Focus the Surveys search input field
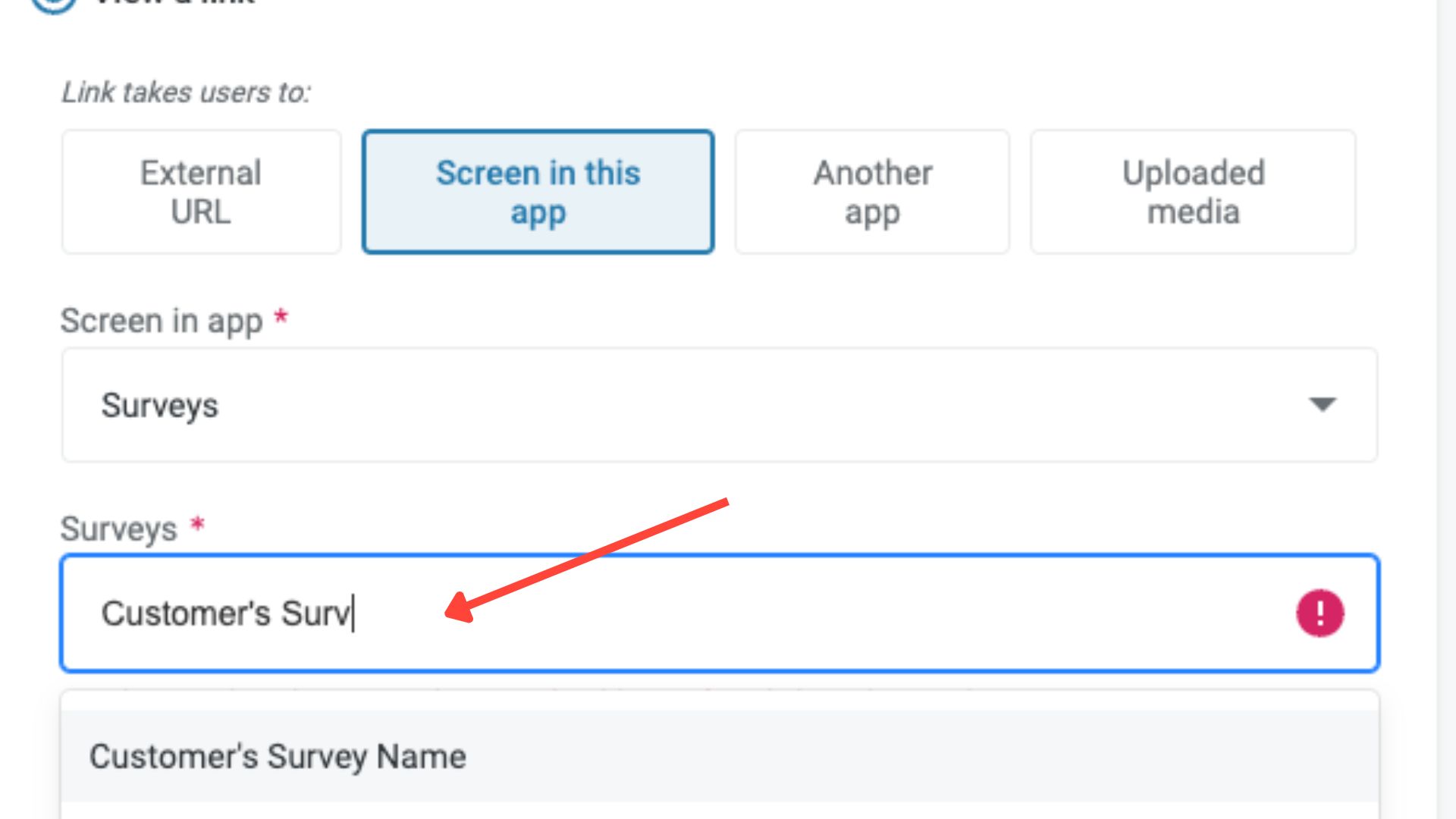The width and height of the screenshot is (1456, 819). 758,613
